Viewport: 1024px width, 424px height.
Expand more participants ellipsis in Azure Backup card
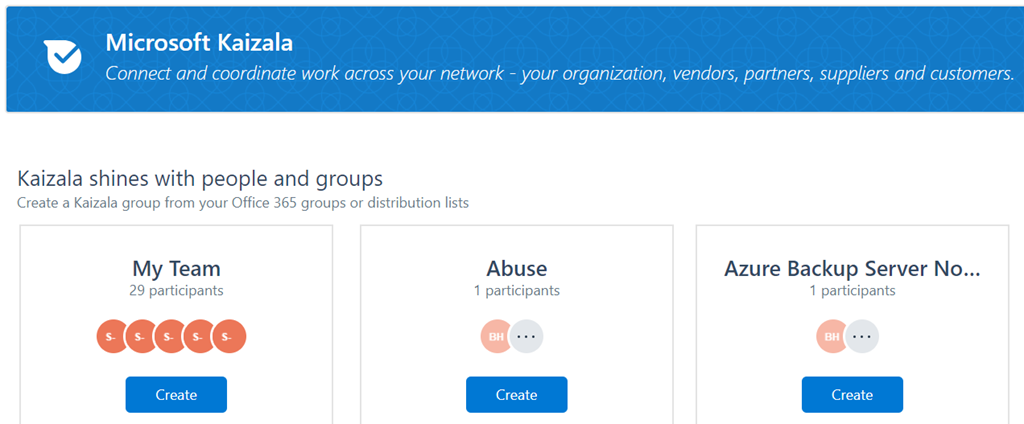click(x=862, y=337)
